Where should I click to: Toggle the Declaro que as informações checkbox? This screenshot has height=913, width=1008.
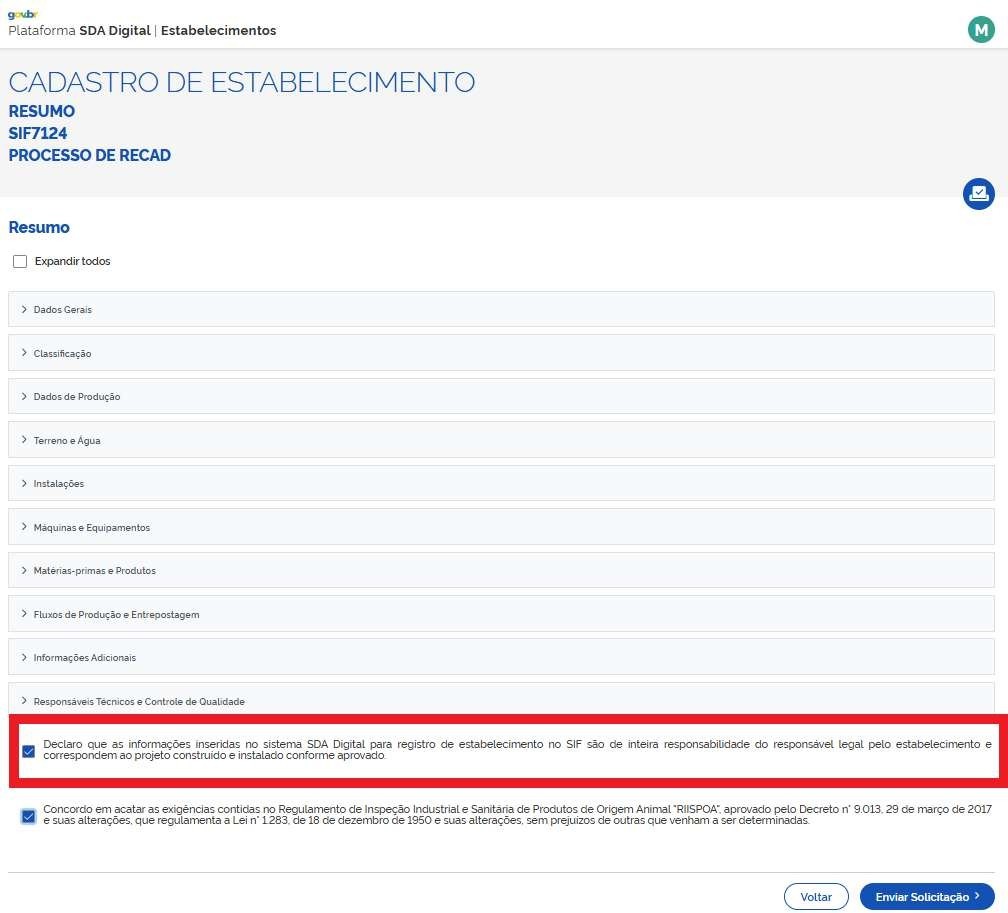pyautogui.click(x=28, y=751)
